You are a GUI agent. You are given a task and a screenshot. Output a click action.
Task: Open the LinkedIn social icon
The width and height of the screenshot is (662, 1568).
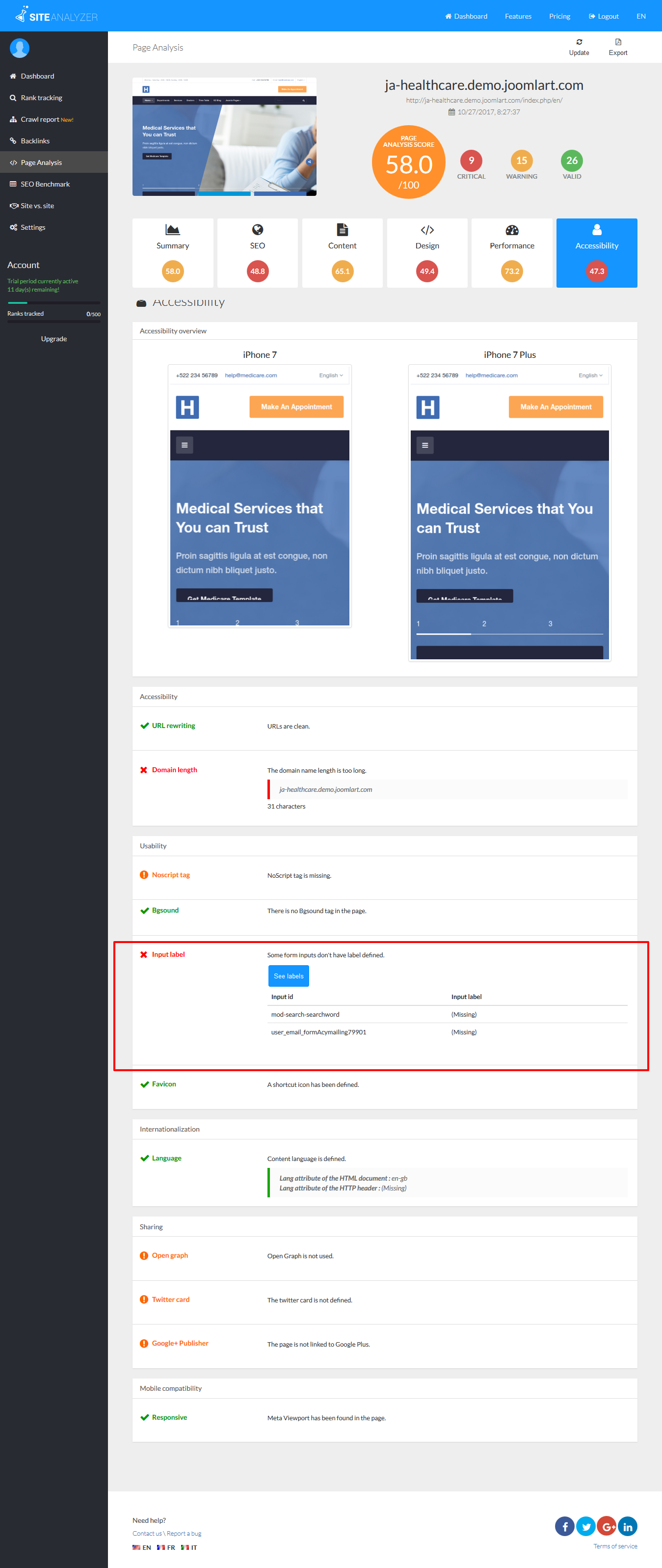coord(627,1526)
